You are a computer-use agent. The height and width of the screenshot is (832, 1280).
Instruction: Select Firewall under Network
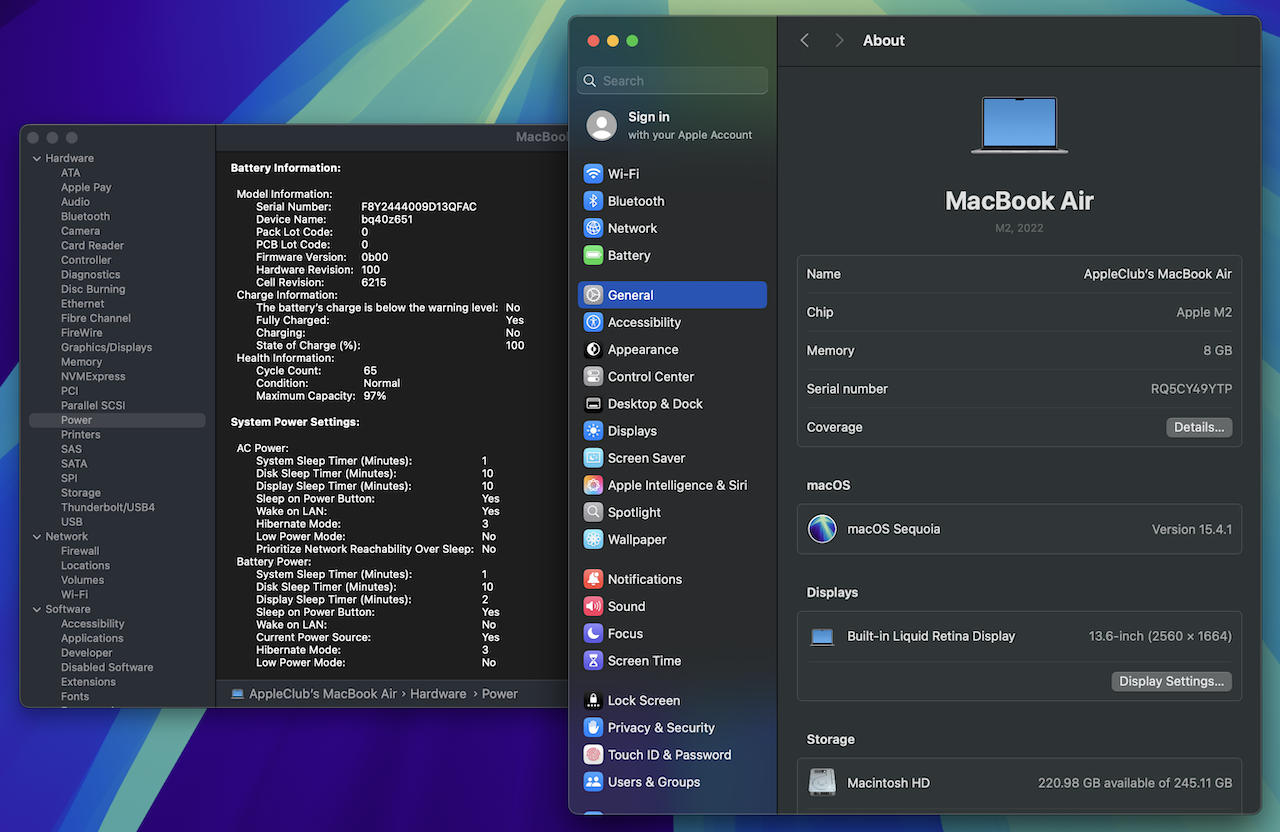(x=80, y=551)
